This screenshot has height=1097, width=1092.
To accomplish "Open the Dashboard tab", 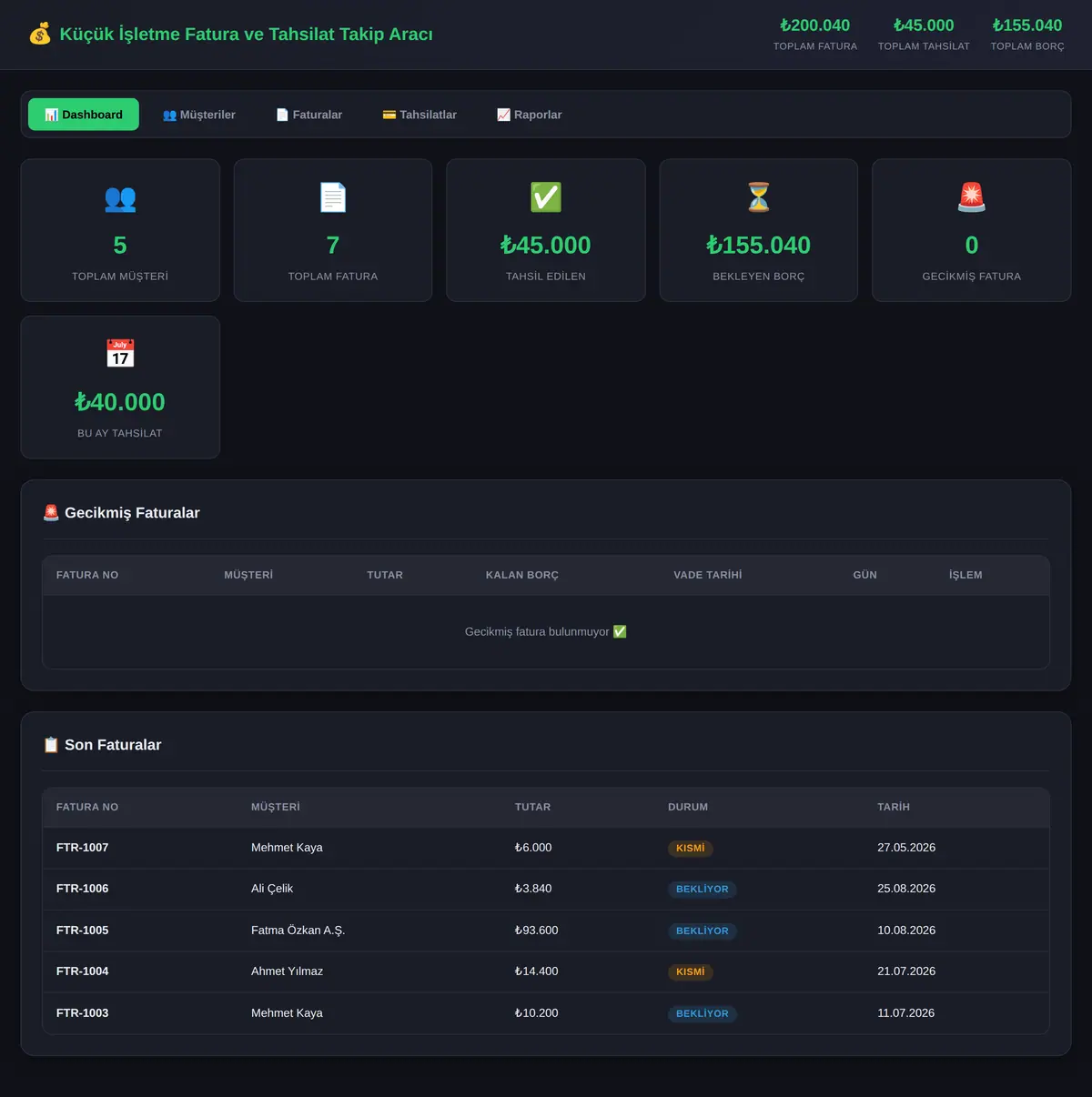I will tap(84, 115).
